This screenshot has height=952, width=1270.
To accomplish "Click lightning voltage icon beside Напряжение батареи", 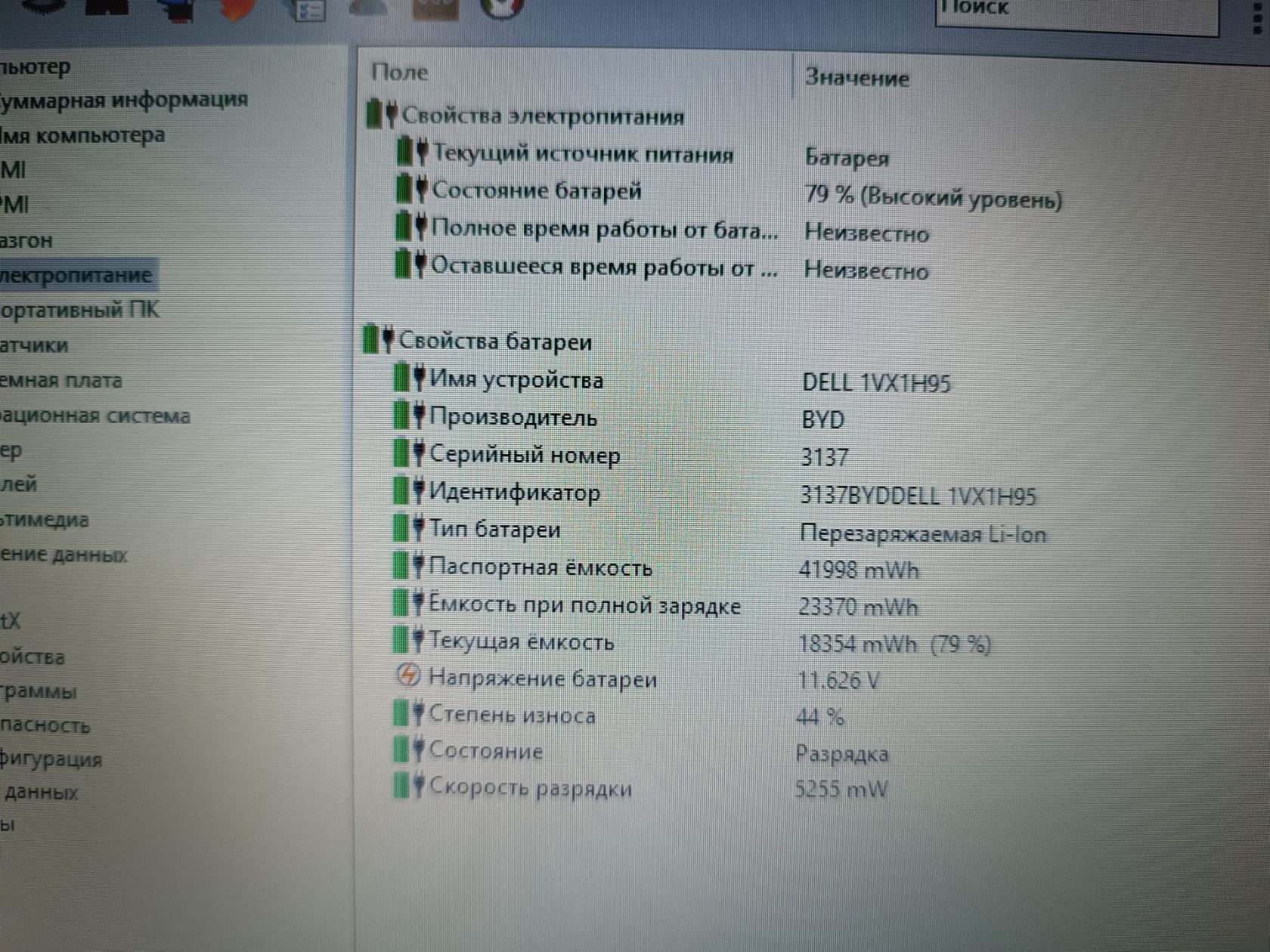I will point(409,675).
